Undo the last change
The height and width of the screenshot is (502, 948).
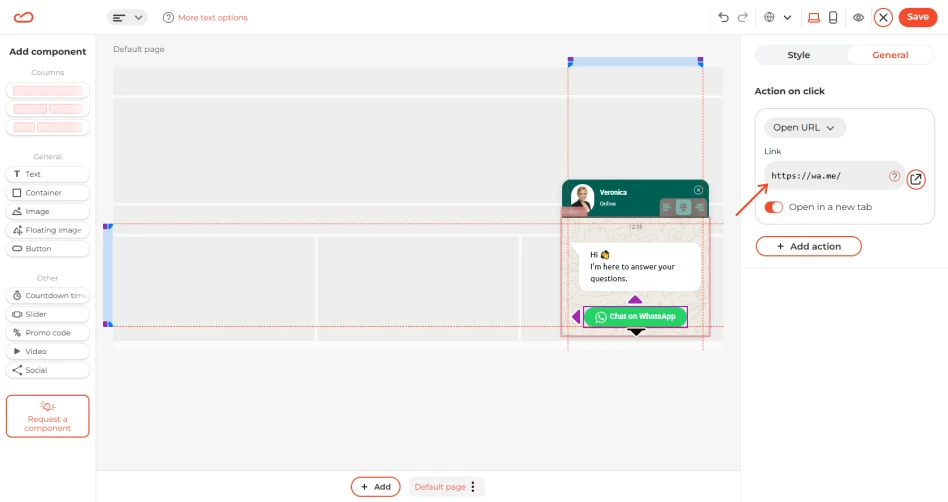pos(723,18)
